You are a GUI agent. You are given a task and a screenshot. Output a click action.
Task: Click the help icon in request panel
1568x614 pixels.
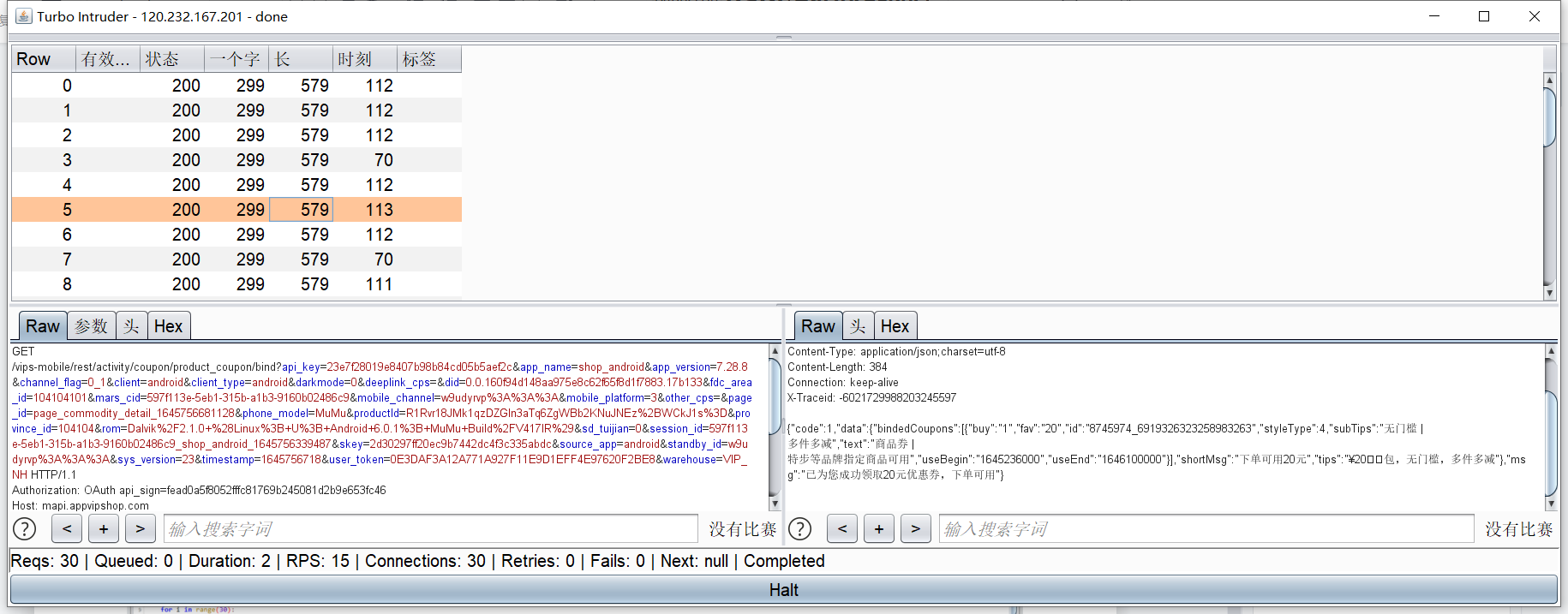click(x=25, y=529)
